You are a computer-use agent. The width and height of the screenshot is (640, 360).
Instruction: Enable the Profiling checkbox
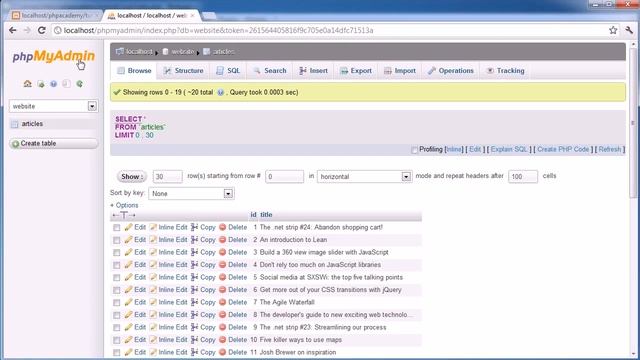[414, 150]
